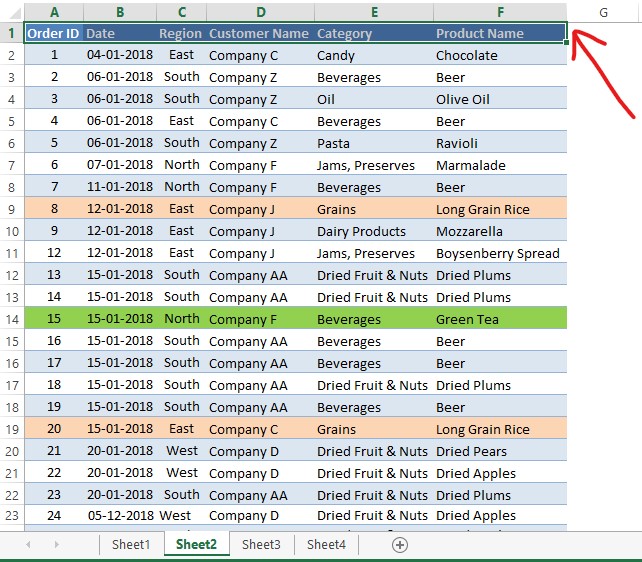Select row 1 header number
This screenshot has height=562, width=642.
coord(11,33)
